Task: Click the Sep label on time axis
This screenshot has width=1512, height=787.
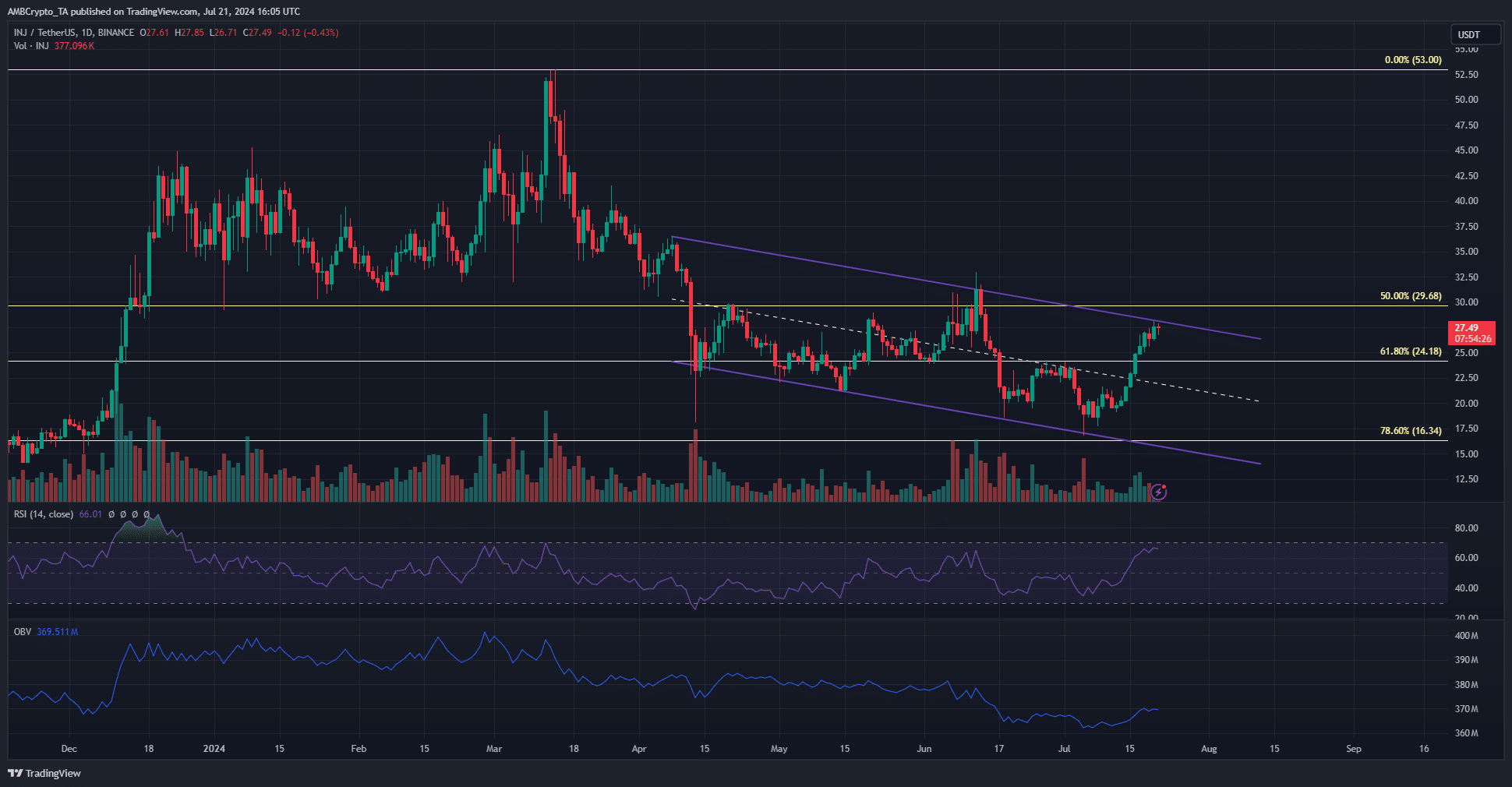Action: tap(1354, 749)
